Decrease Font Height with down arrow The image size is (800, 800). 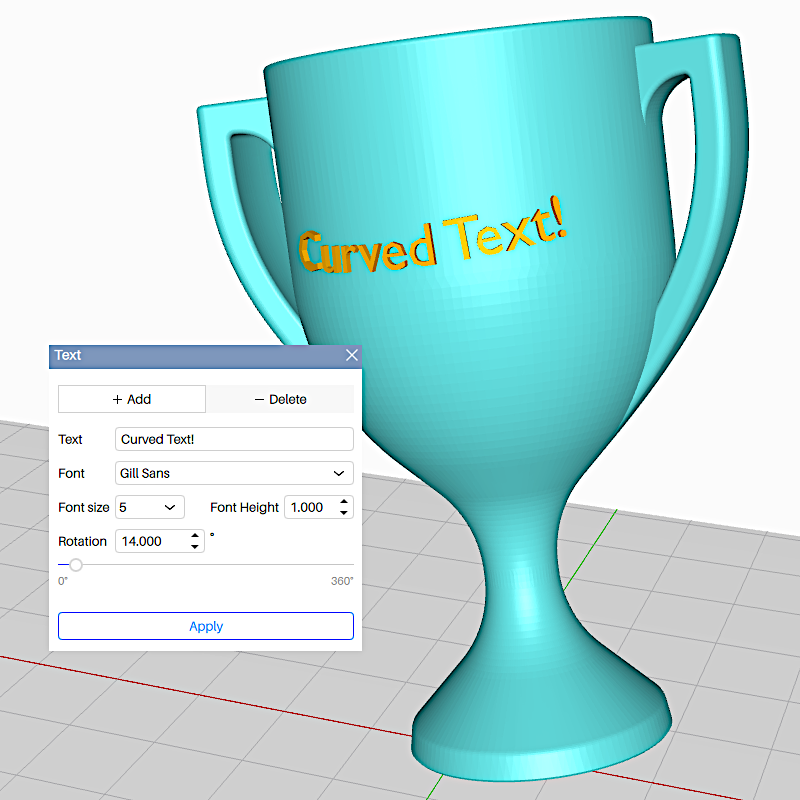tap(344, 513)
